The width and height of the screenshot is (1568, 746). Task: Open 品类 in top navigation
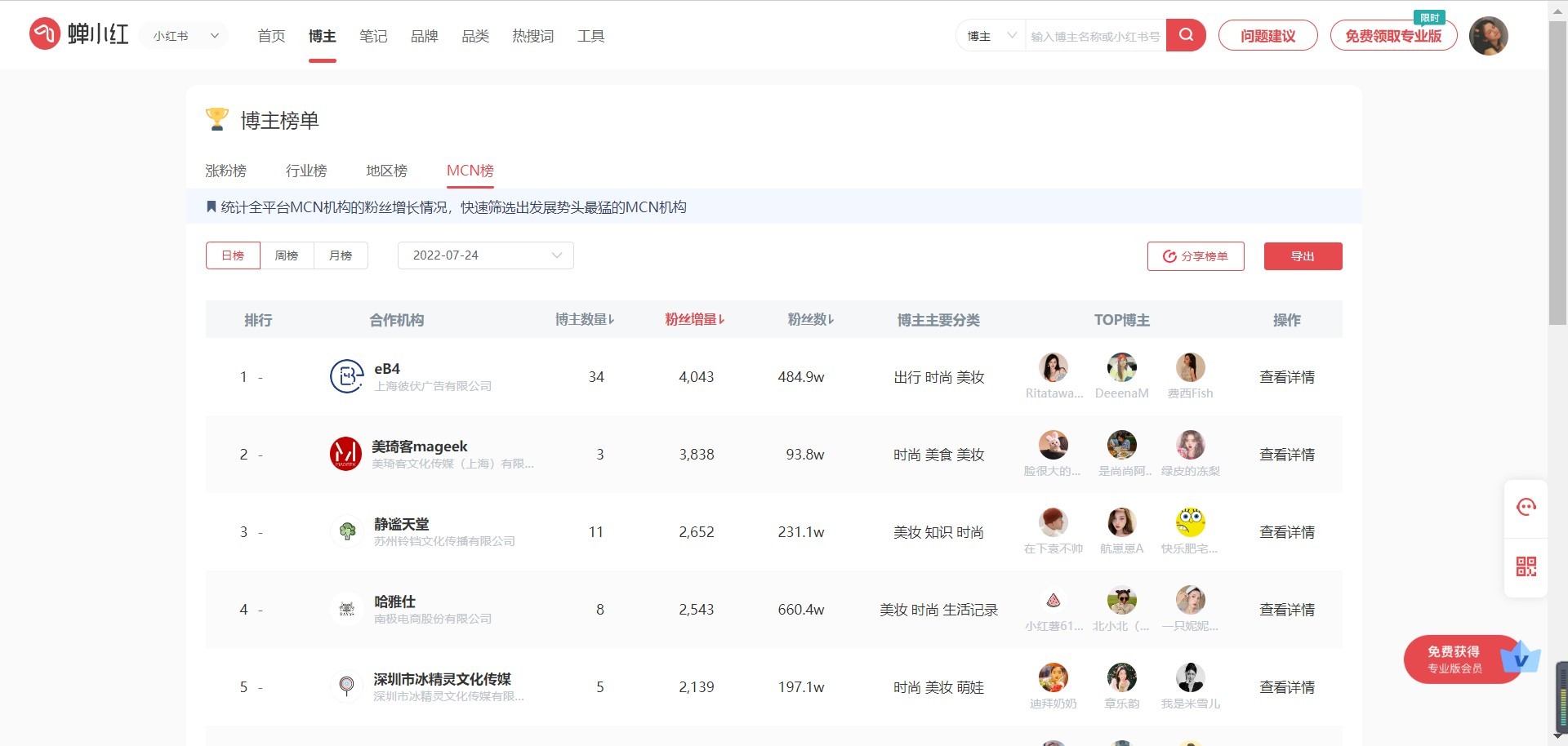point(475,36)
